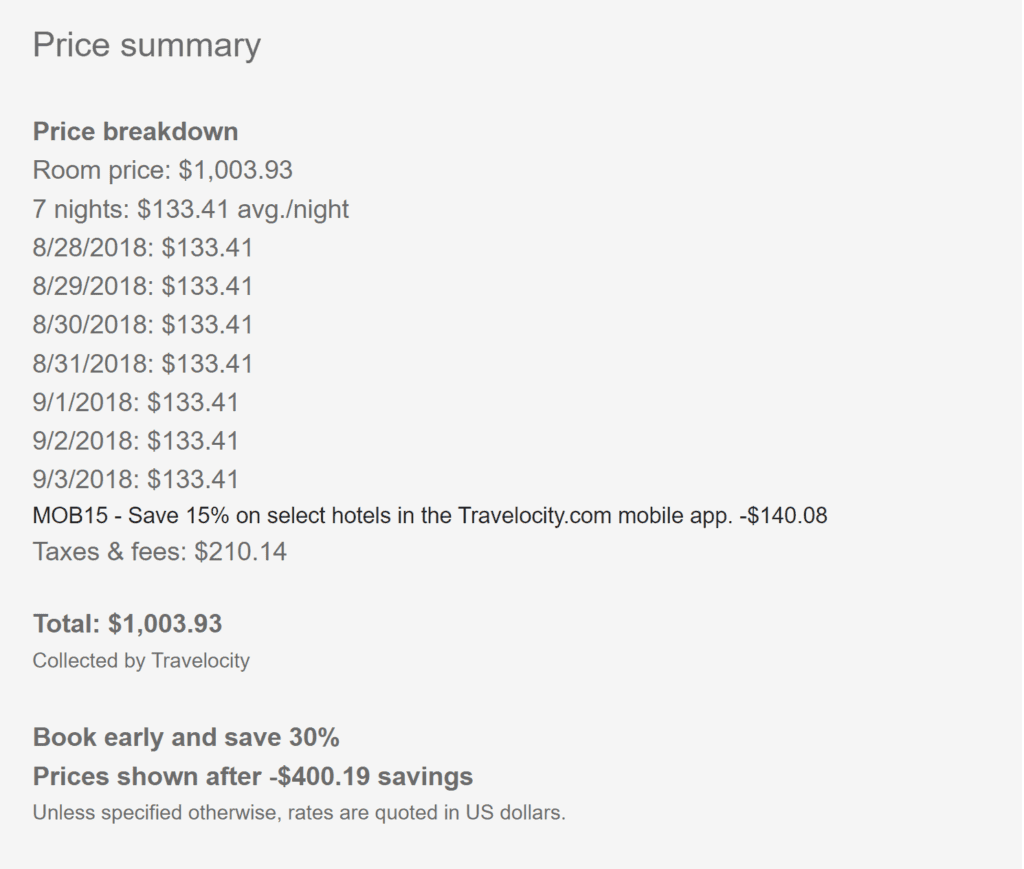Viewport: 1024px width, 869px height.
Task: Click Book early and save 30% text
Action: point(186,738)
